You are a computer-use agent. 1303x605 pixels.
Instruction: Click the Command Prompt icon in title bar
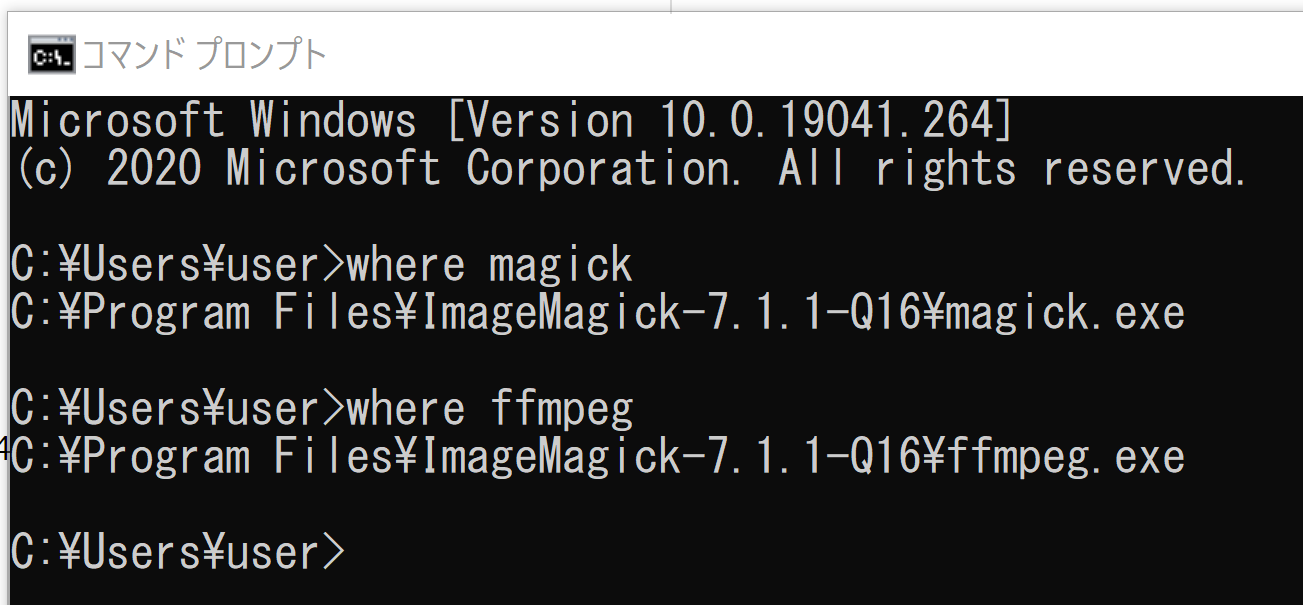pos(50,55)
